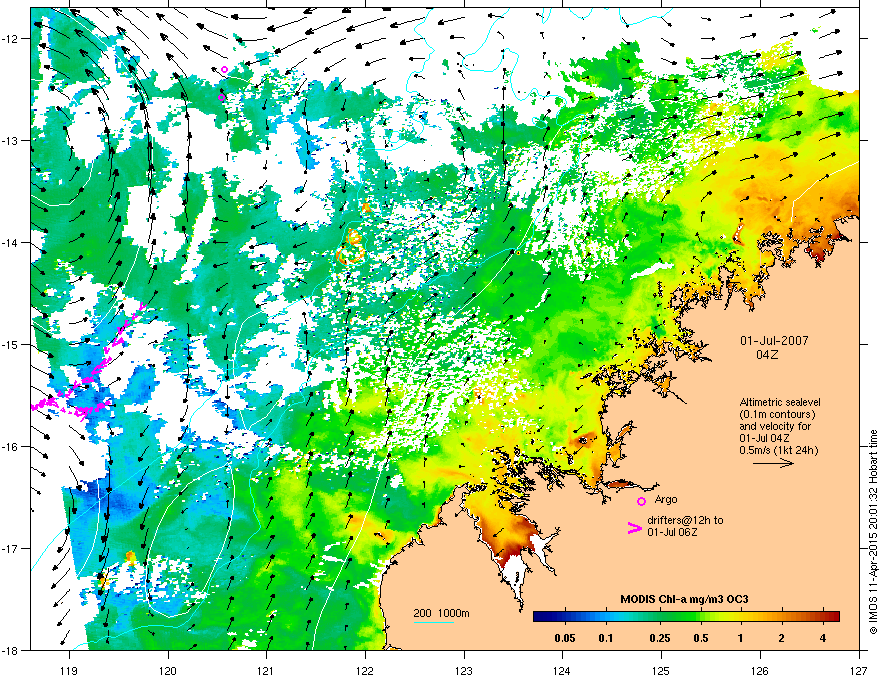This screenshot has width=880, height=680.
Task: Click the 'Argo' legend label
Action: pos(666,499)
